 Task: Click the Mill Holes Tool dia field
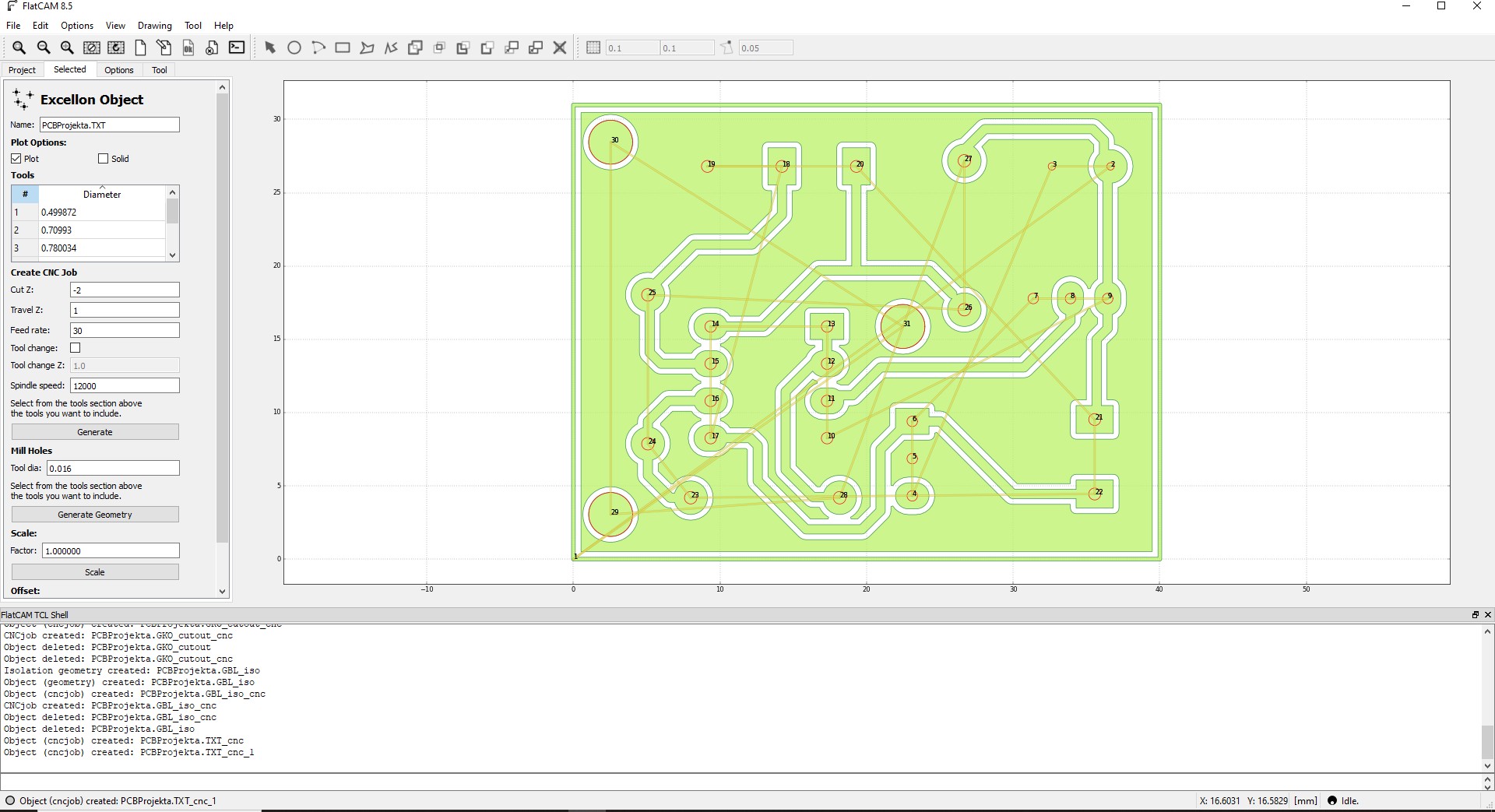(114, 468)
